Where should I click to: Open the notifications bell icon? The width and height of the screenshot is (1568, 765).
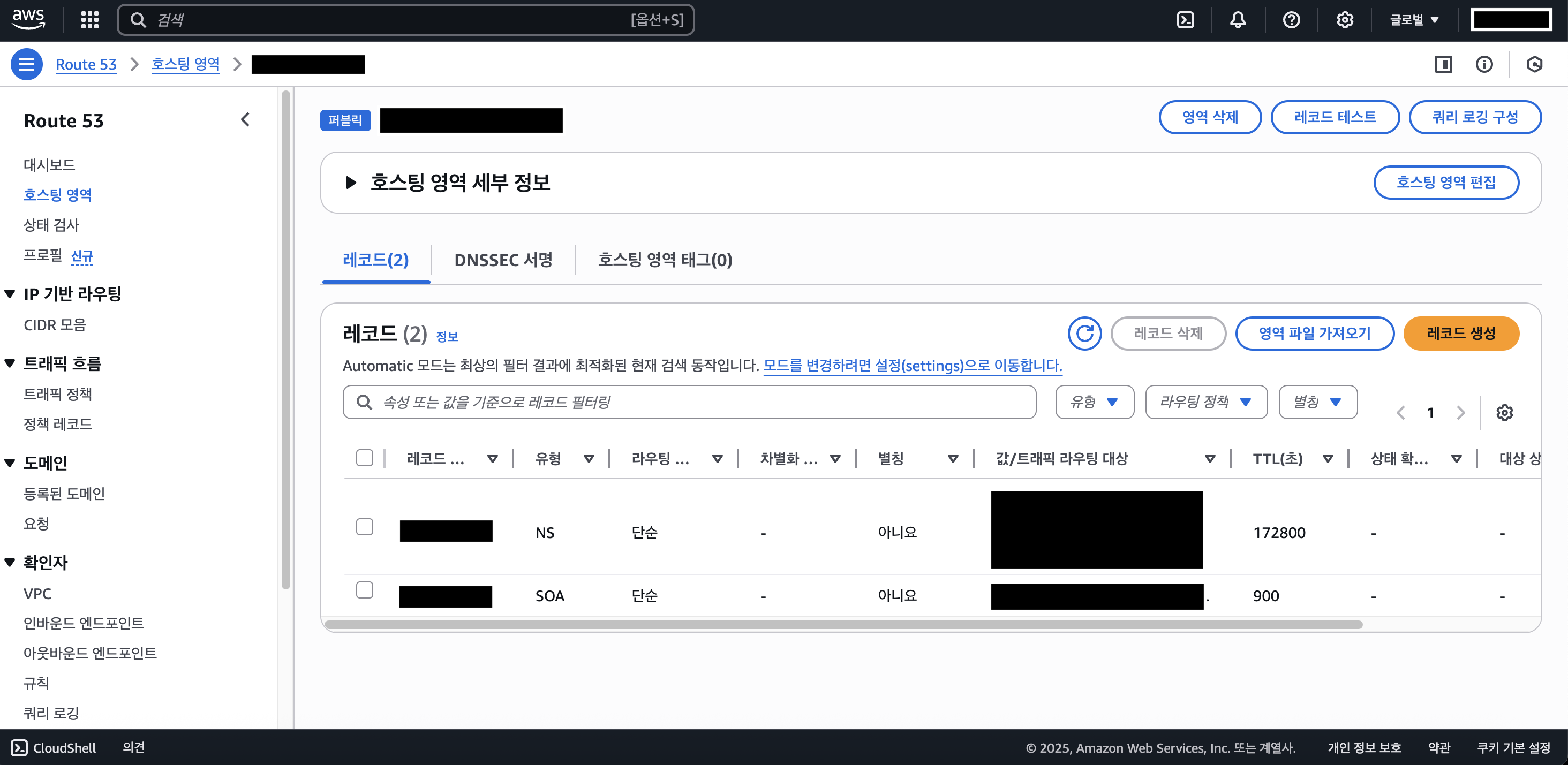pos(1238,19)
